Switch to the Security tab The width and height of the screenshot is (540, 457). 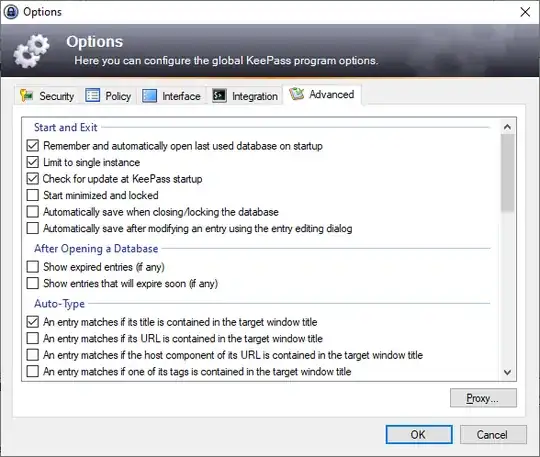47,96
